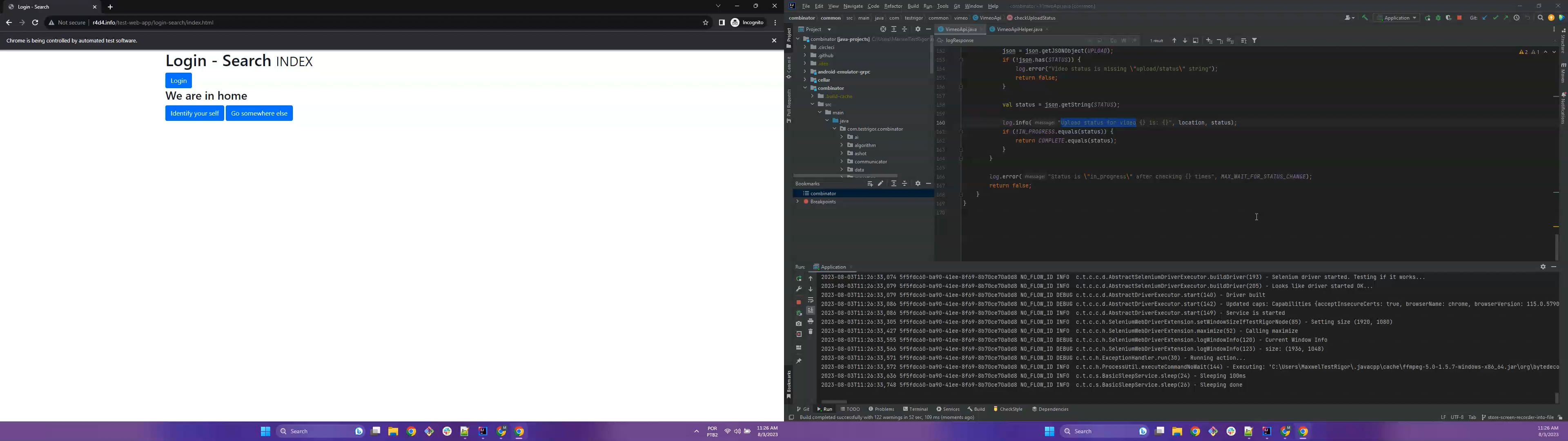Click the Rerun Application icon
Screen dimensions: 1568x441
click(x=799, y=279)
